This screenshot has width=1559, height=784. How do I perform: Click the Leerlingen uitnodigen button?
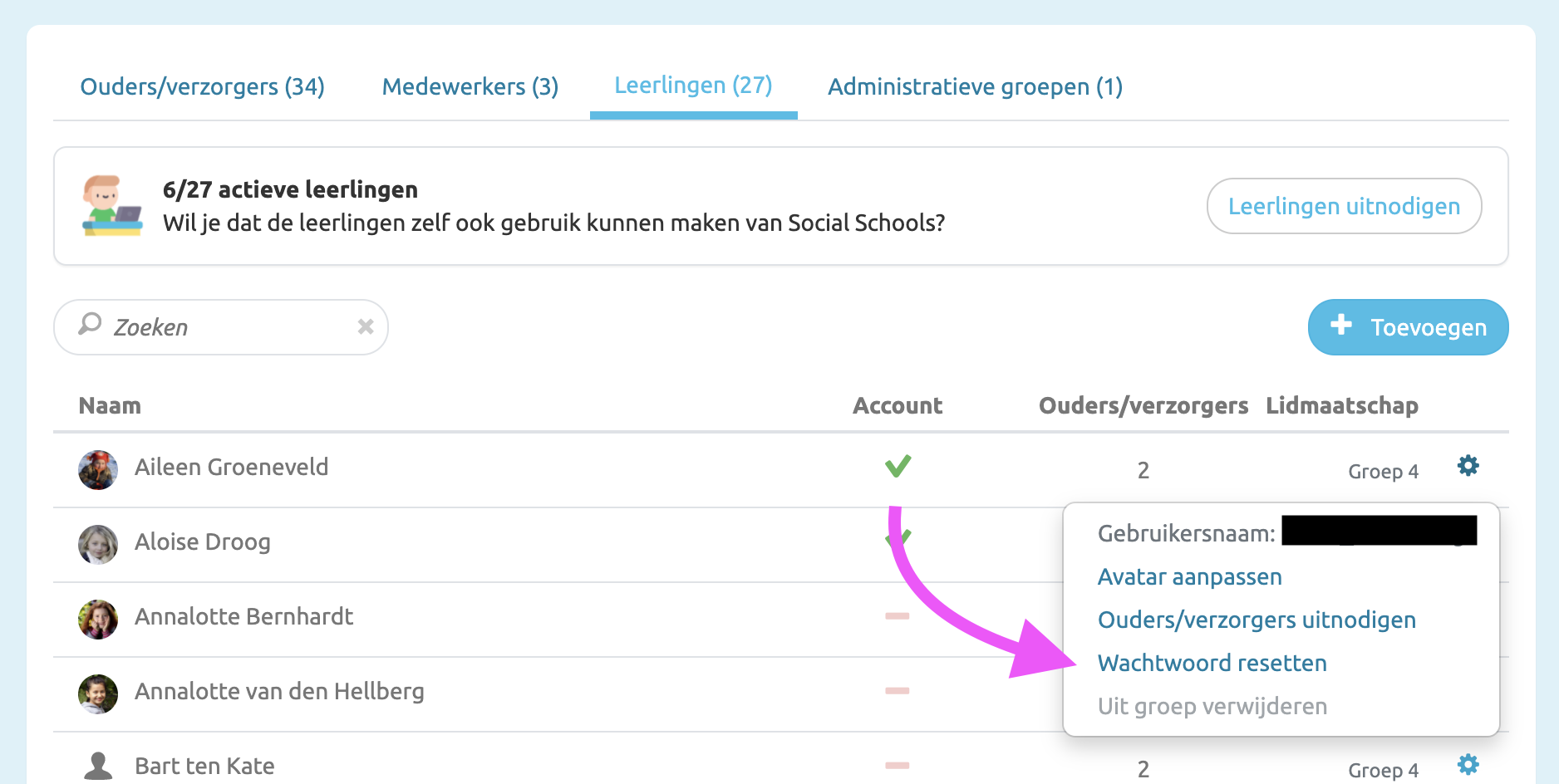pos(1344,206)
